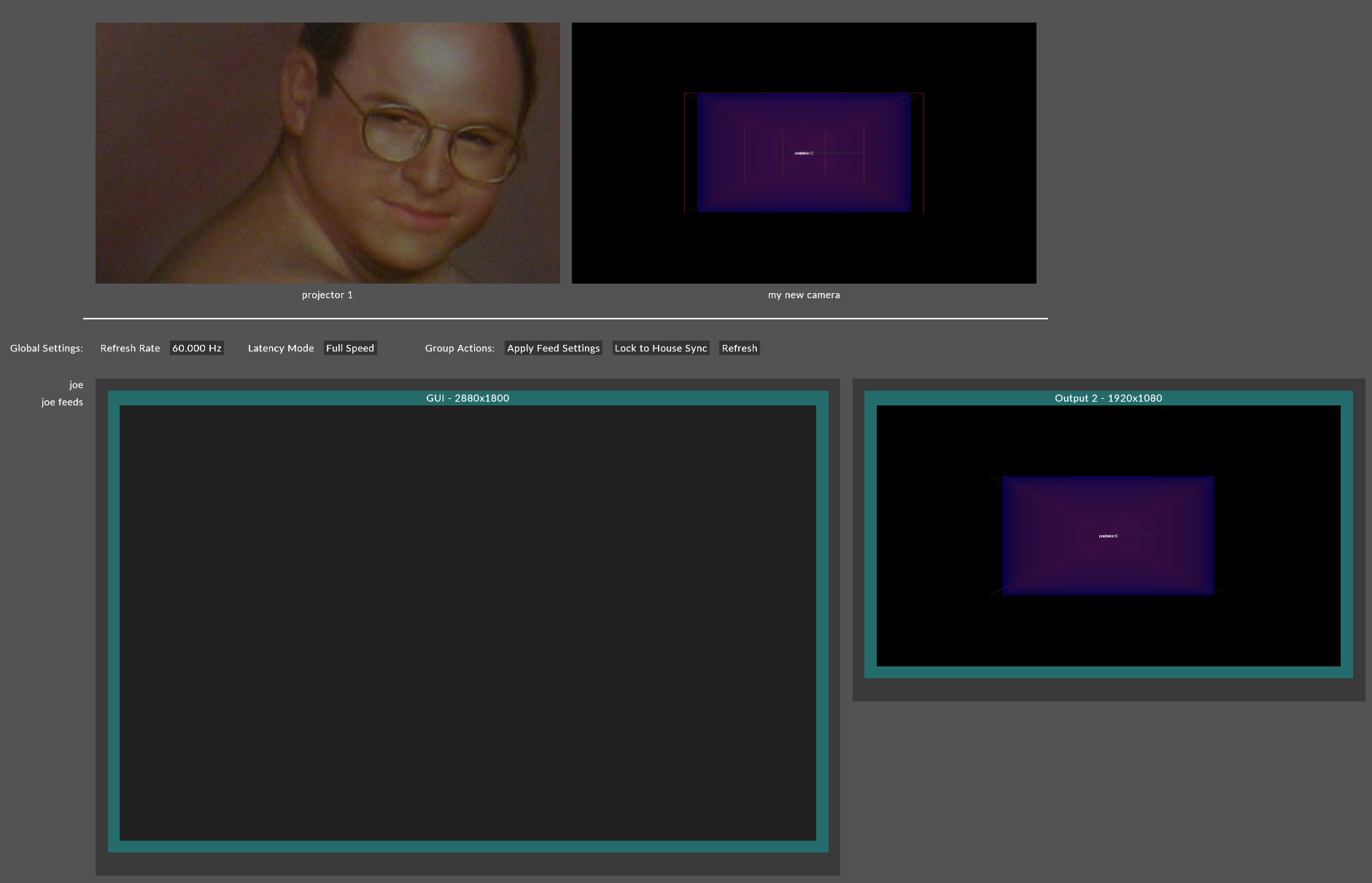The height and width of the screenshot is (883, 1372).
Task: Click the Output 2 feed preview area
Action: [1109, 536]
